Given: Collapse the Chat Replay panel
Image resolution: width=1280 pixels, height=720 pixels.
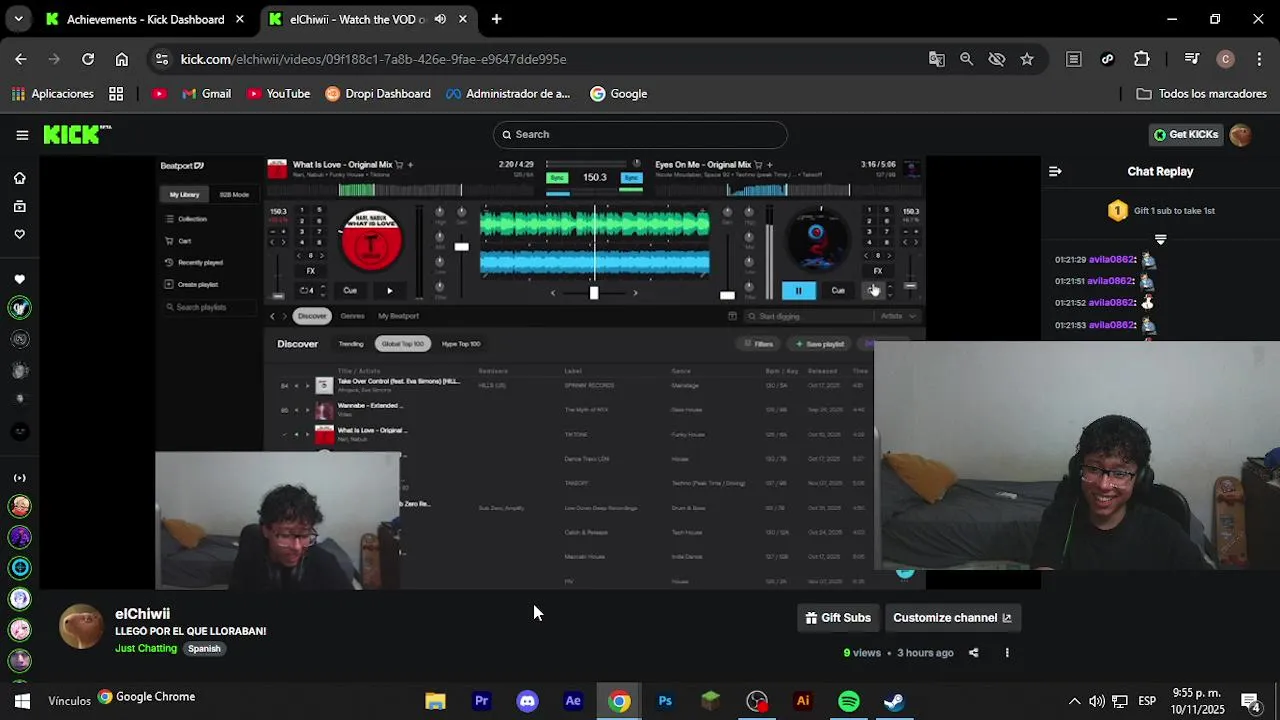Looking at the screenshot, I should (x=1055, y=172).
